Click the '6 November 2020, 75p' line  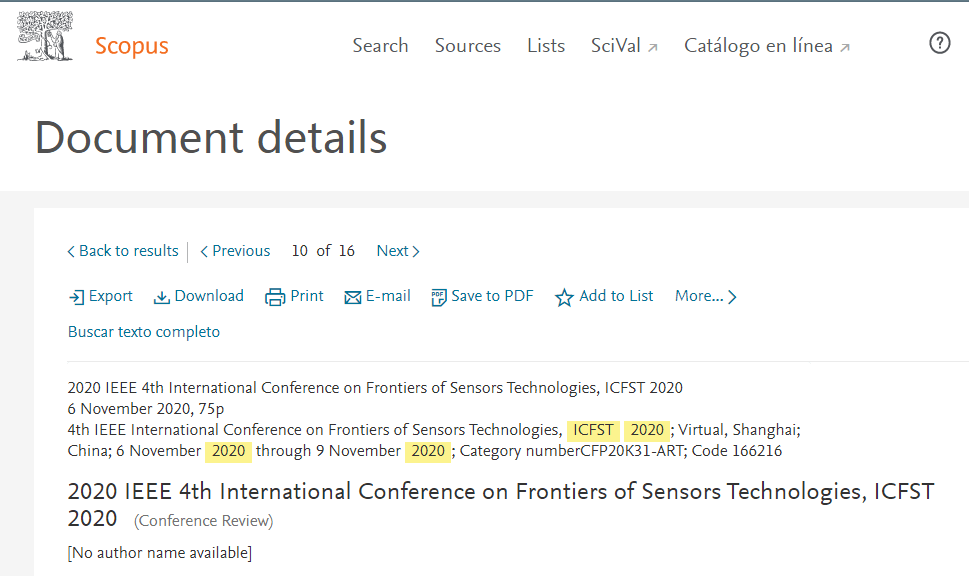(146, 409)
